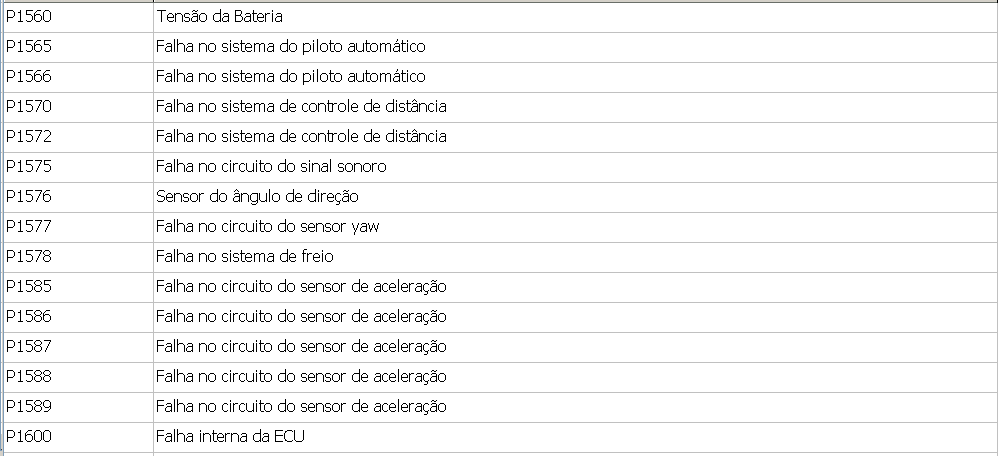Click "Falha no circuito do sinal sonoro"
This screenshot has width=1001, height=456.
pyautogui.click(x=271, y=167)
